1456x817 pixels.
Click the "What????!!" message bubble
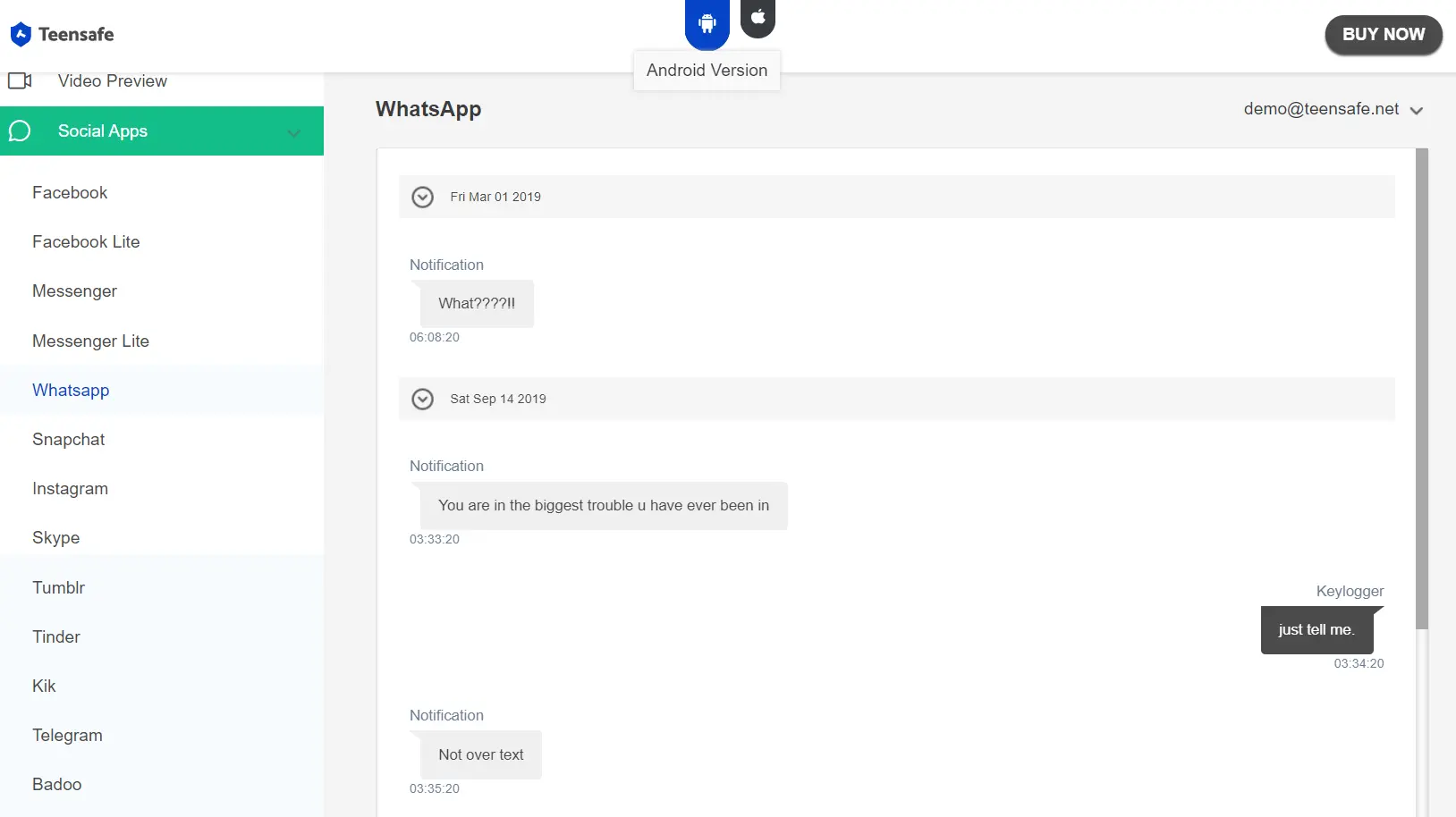pyautogui.click(x=477, y=304)
